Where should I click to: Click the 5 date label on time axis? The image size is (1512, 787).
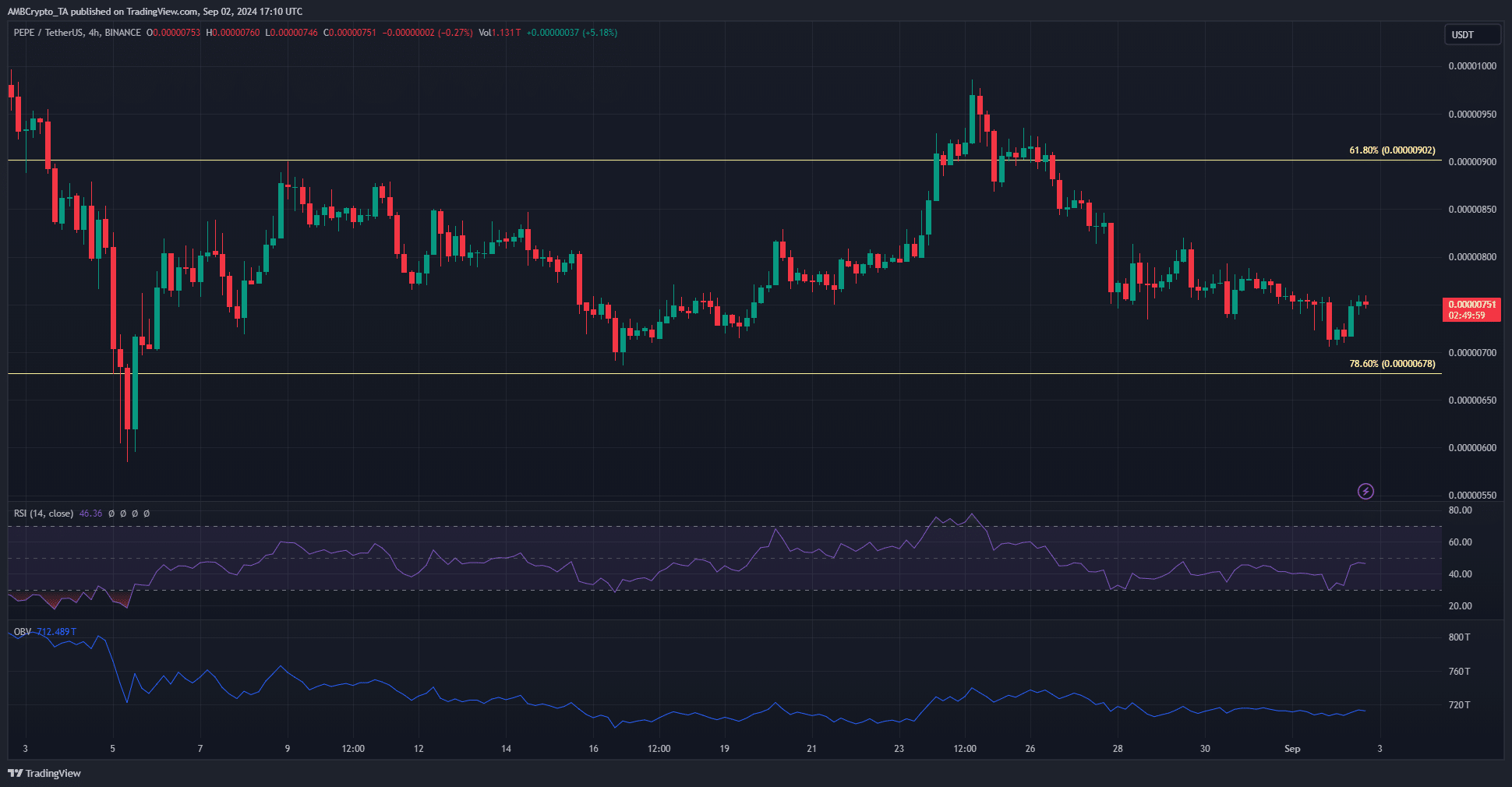click(112, 749)
